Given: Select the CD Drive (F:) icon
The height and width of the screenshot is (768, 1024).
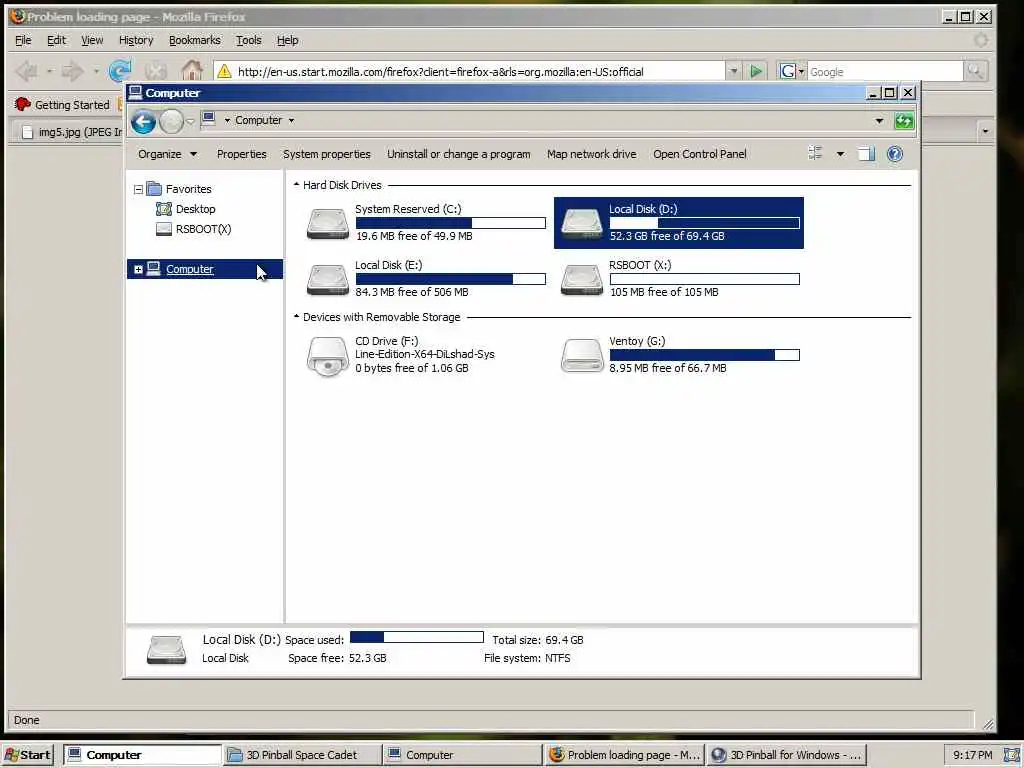Looking at the screenshot, I should [328, 357].
